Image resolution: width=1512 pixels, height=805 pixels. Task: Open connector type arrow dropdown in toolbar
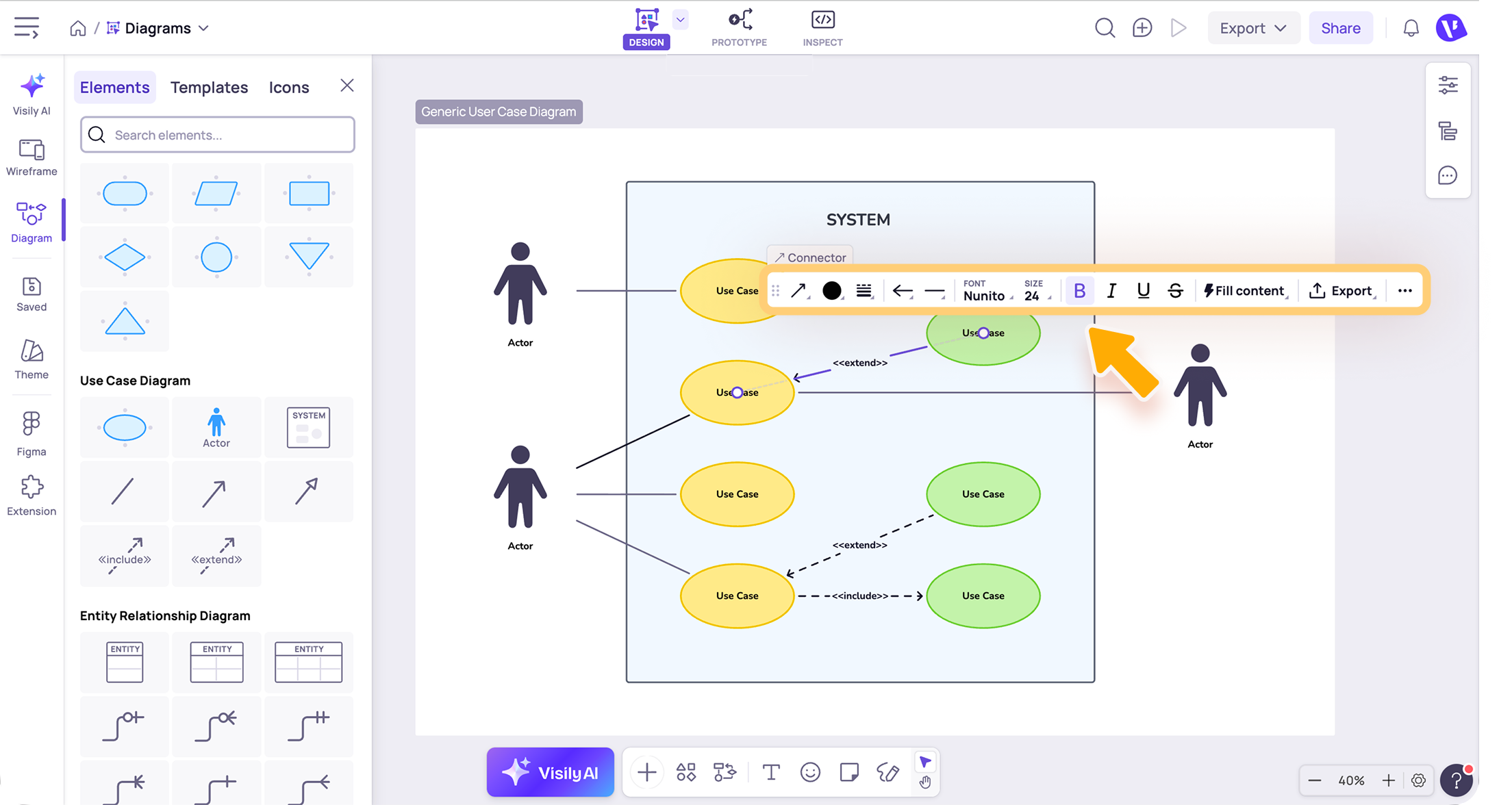tap(799, 291)
